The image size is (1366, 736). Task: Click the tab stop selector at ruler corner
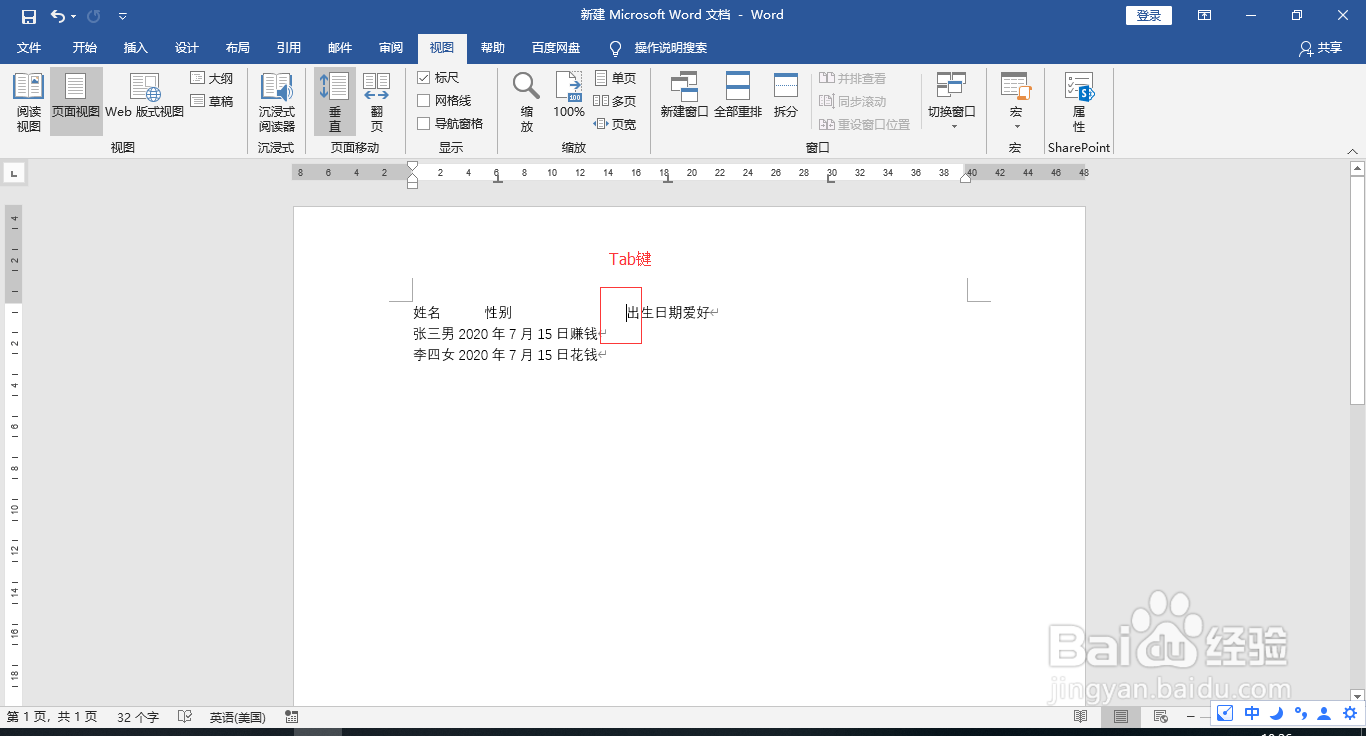14,173
